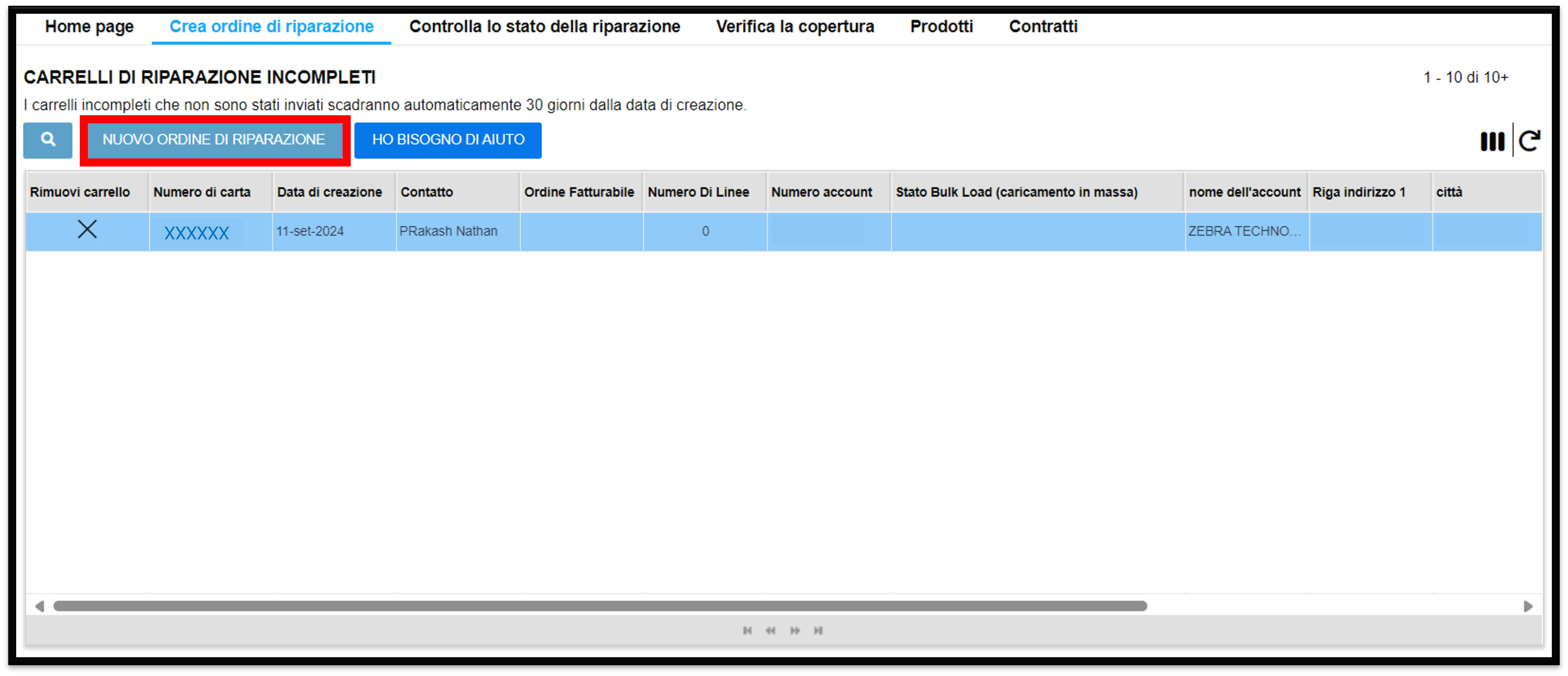Screen dimensions: 1568x676
Task: Open the XXXXXX cart number link
Action: (x=197, y=232)
